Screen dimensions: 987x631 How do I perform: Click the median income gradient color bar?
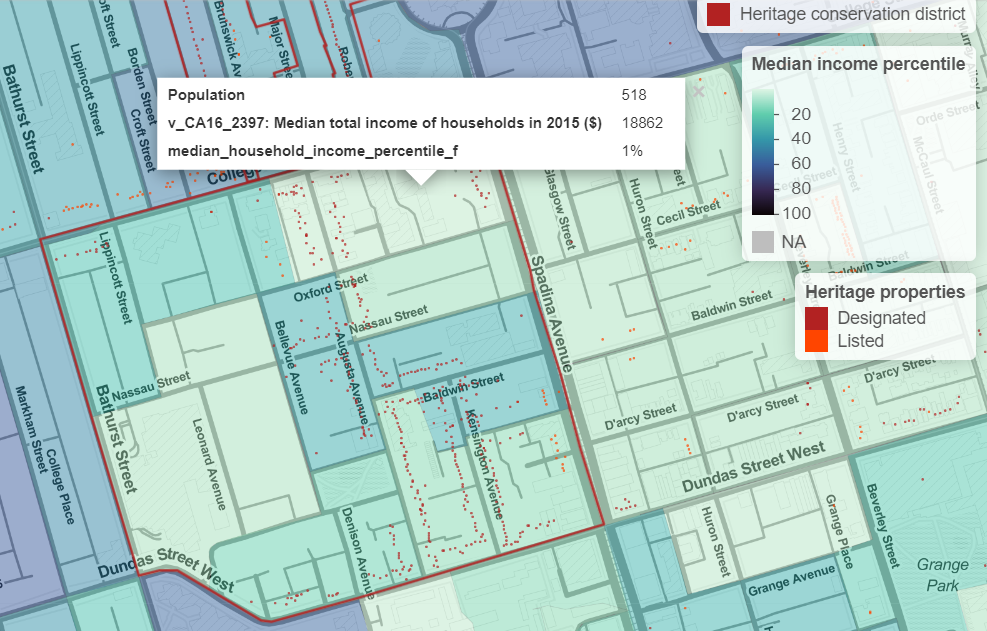(763, 152)
